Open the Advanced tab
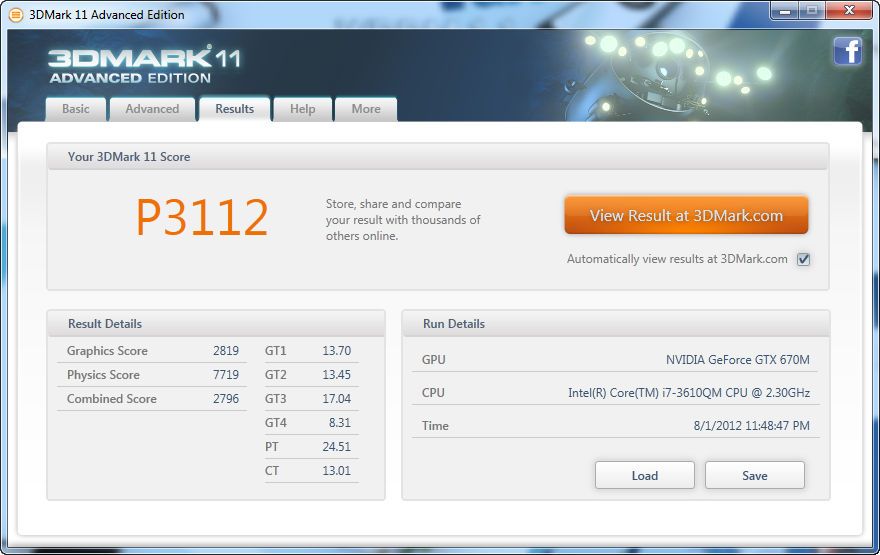 pos(152,109)
